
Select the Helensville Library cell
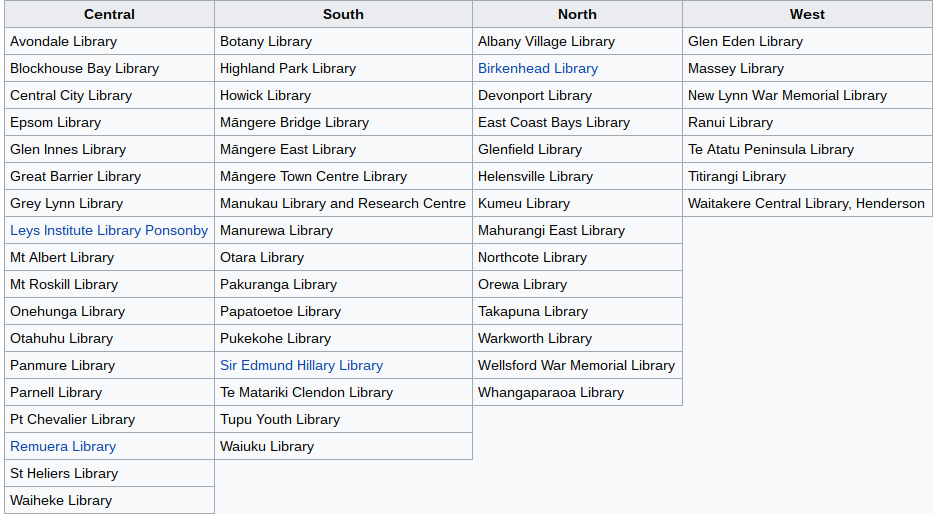coord(577,177)
